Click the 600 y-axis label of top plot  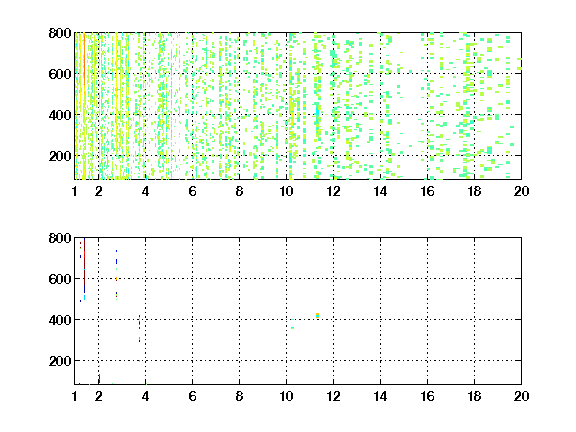coord(60,74)
